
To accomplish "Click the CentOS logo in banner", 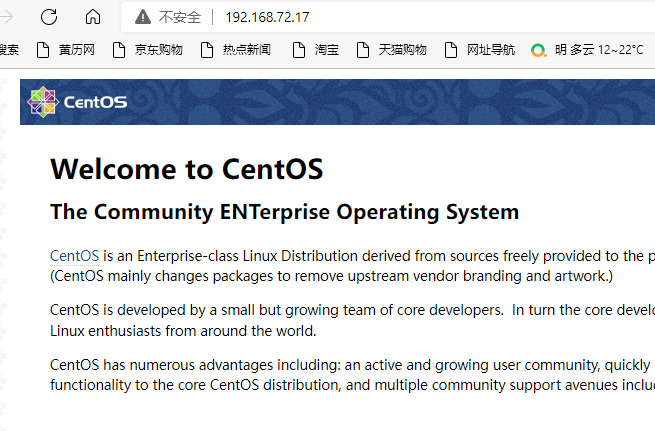I will [43, 102].
